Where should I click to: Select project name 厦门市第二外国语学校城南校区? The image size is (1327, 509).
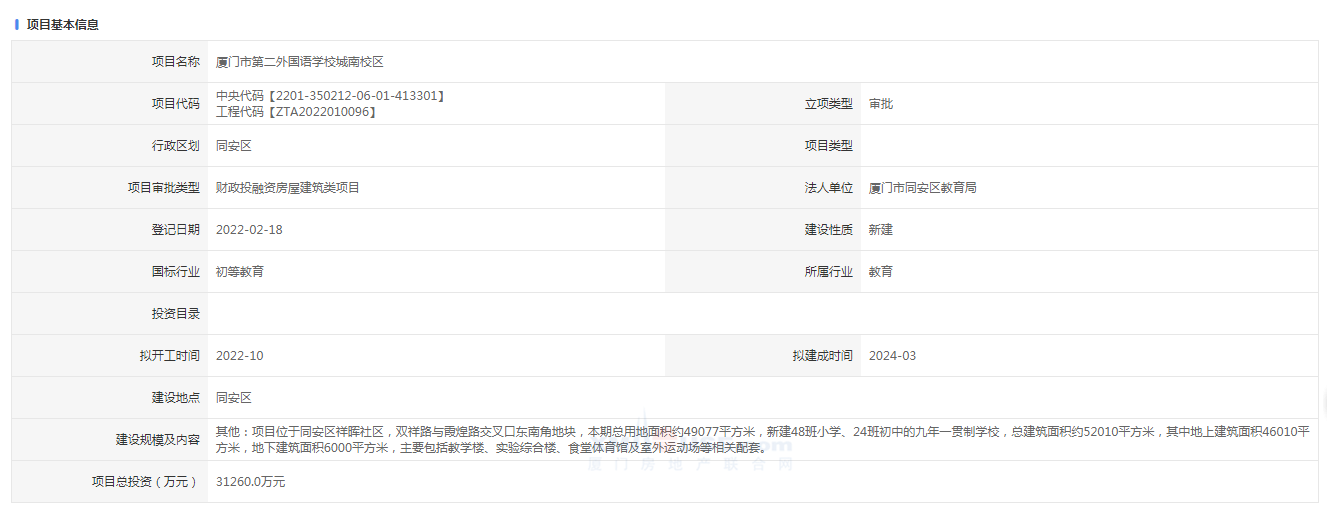[x=300, y=62]
